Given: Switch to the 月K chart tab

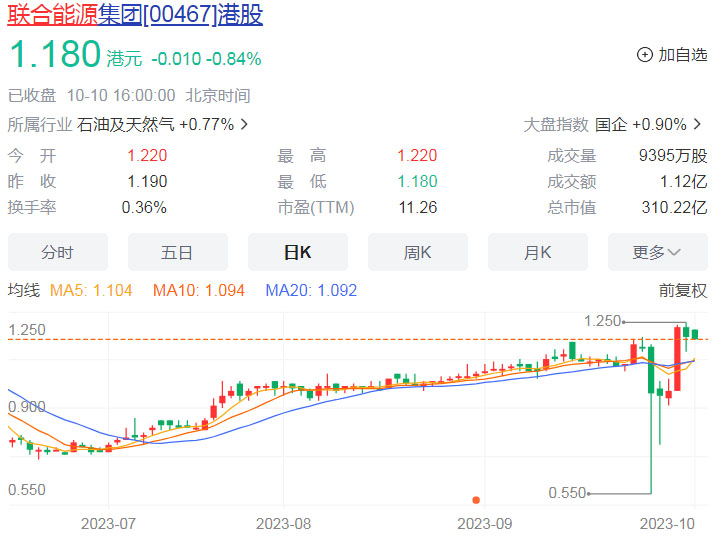Looking at the screenshot, I should (538, 252).
